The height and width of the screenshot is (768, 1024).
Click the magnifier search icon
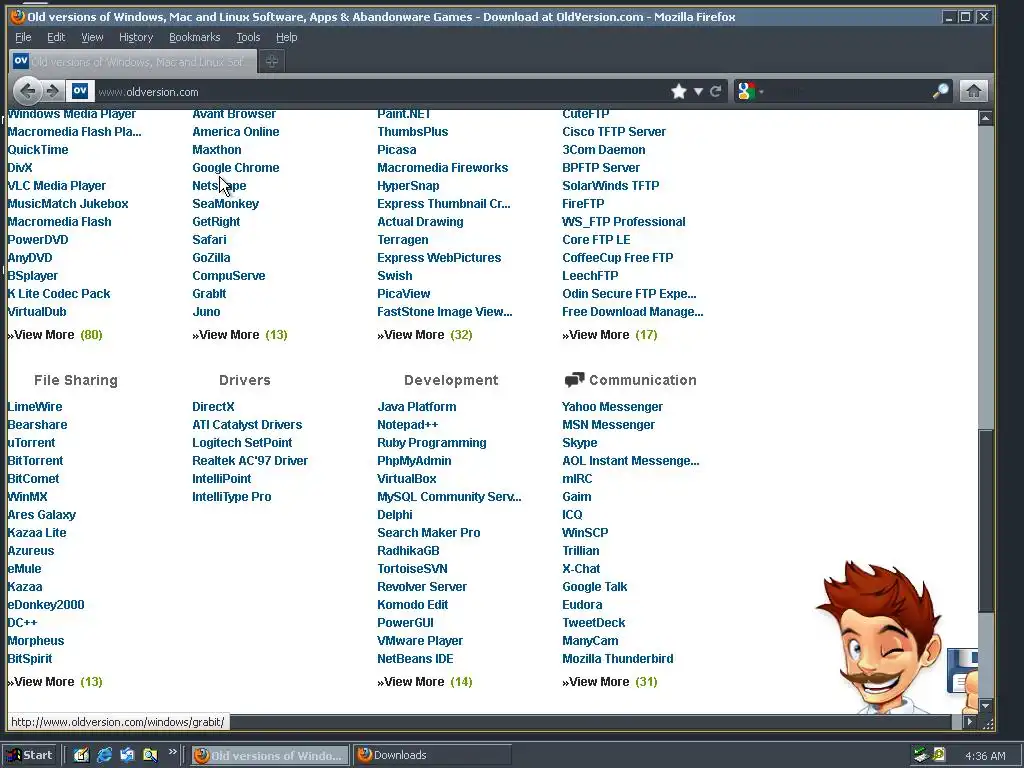pos(940,91)
